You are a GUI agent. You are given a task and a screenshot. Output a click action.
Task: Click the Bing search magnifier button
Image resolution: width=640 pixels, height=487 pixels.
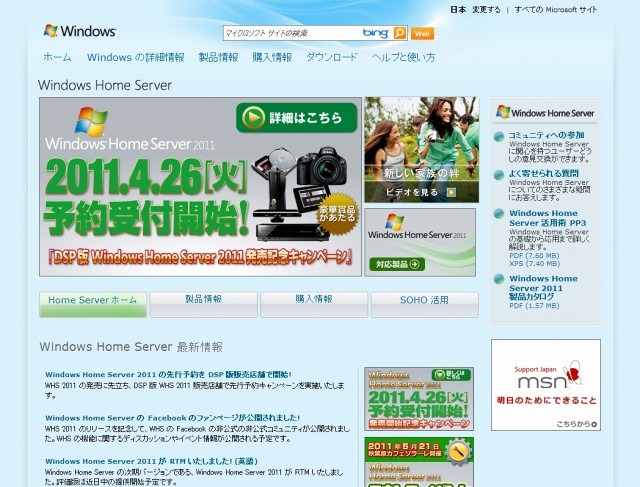tap(400, 33)
